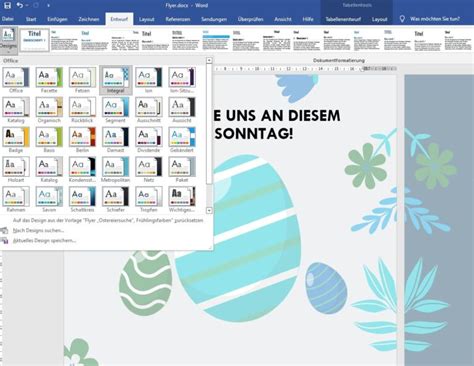Screen dimensions: 474x366
Task: Choose the Tropfen theme
Action: (x=149, y=200)
